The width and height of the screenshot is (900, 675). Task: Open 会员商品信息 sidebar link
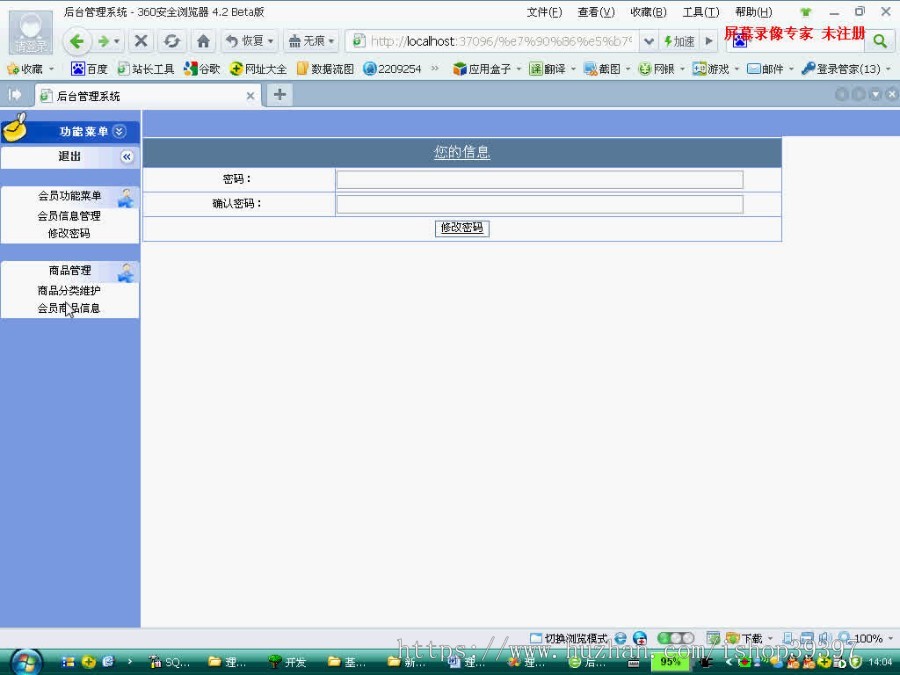[69, 308]
